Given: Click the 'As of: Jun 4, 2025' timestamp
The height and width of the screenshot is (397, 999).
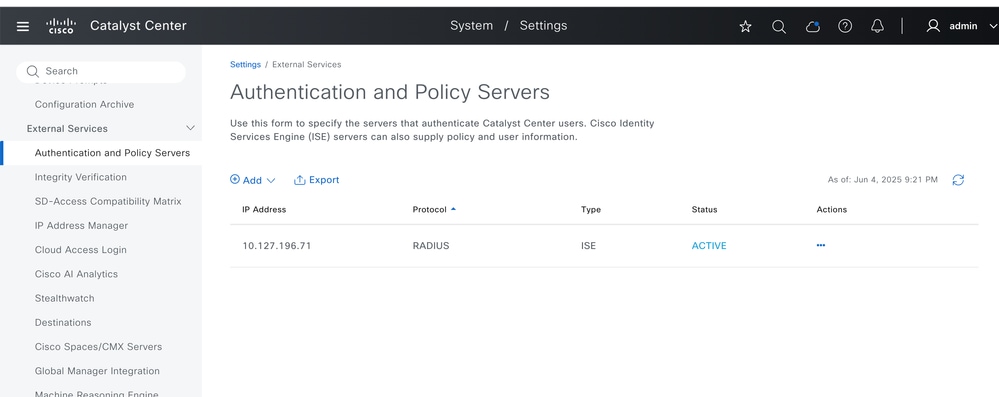Looking at the screenshot, I should 882,180.
